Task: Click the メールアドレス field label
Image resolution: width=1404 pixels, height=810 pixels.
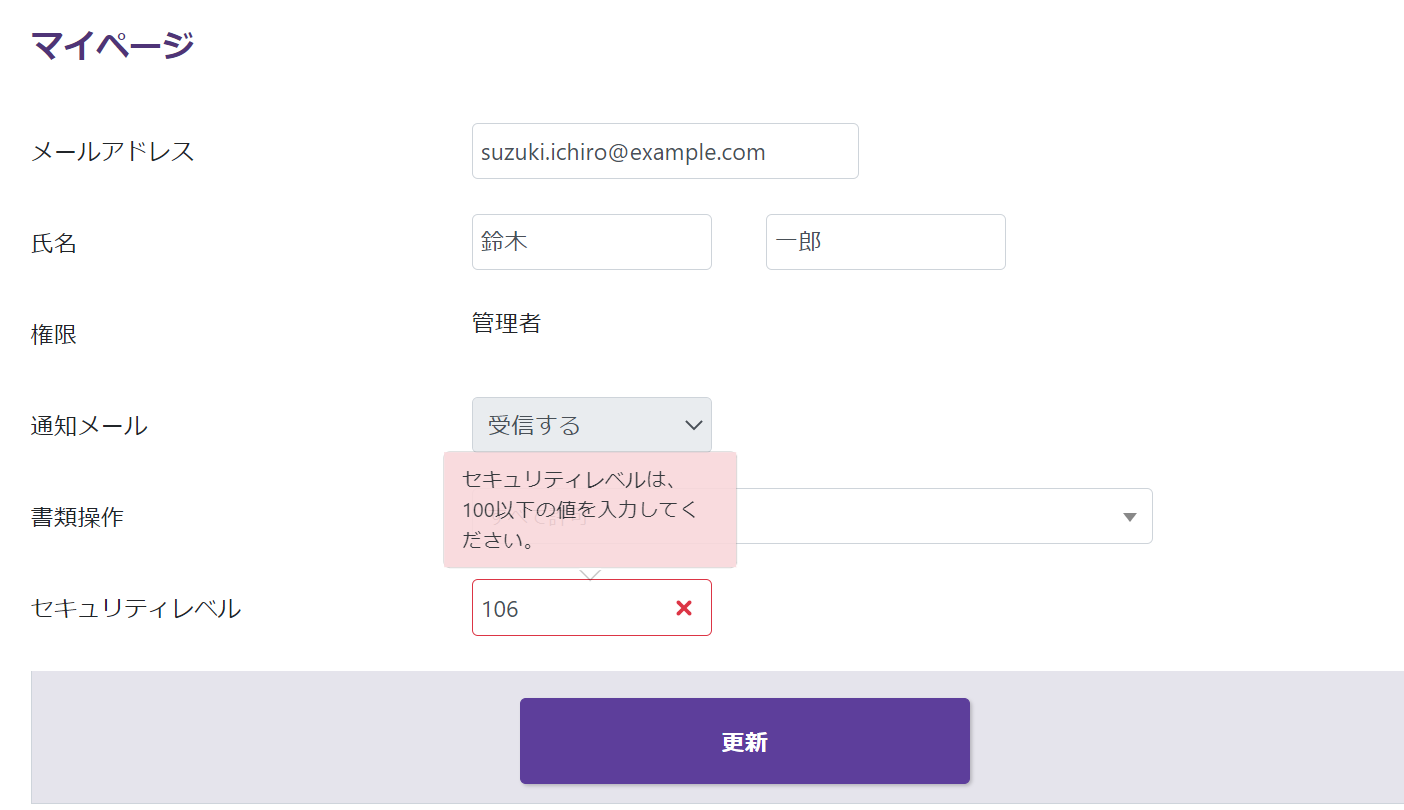Action: click(113, 152)
